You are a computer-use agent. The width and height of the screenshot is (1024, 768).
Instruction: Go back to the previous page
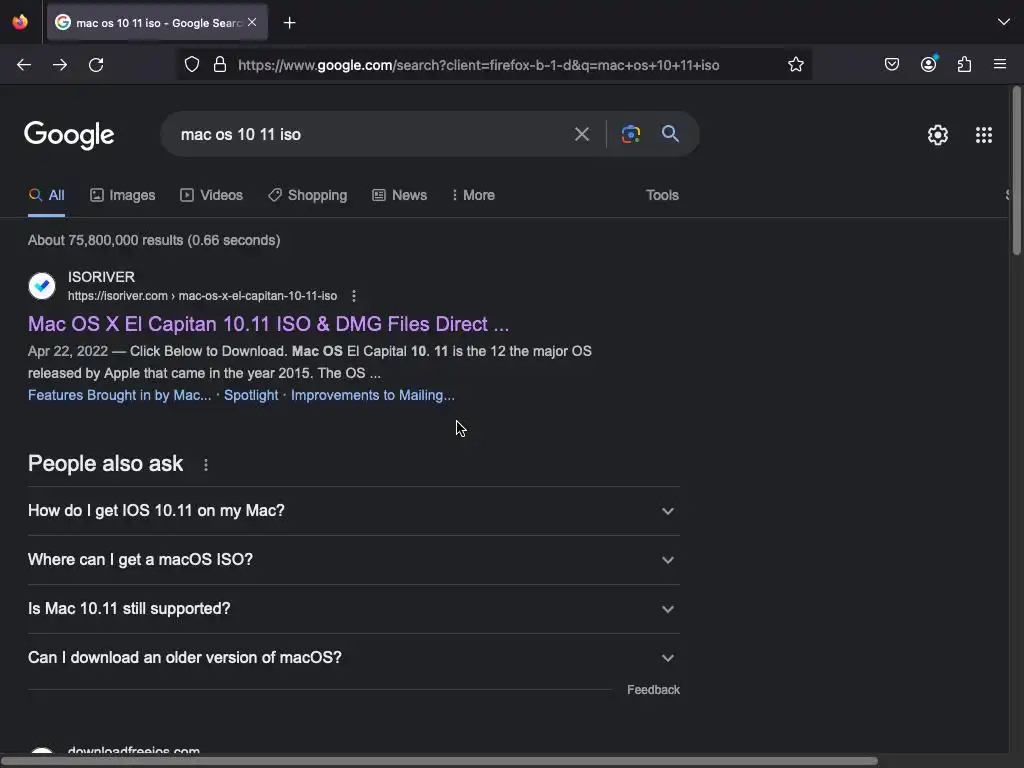(24, 65)
